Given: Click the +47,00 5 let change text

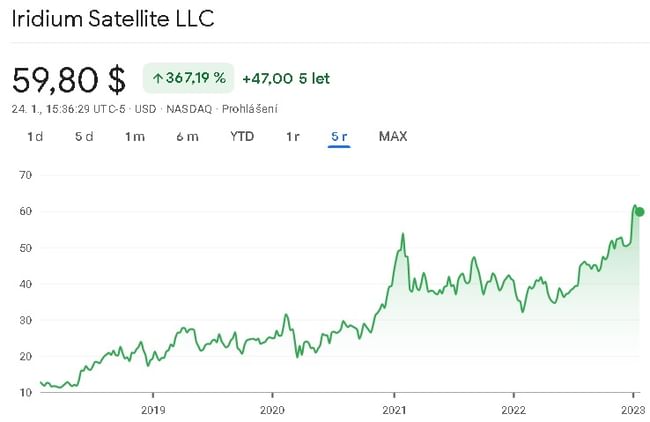Looking at the screenshot, I should 286,77.
